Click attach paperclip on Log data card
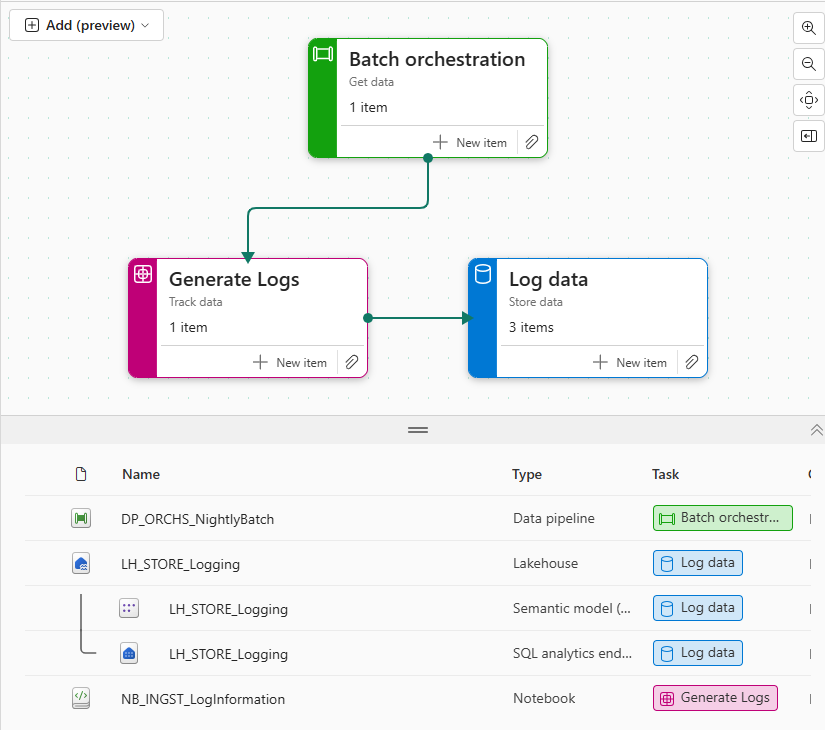This screenshot has width=825, height=730. (x=692, y=363)
